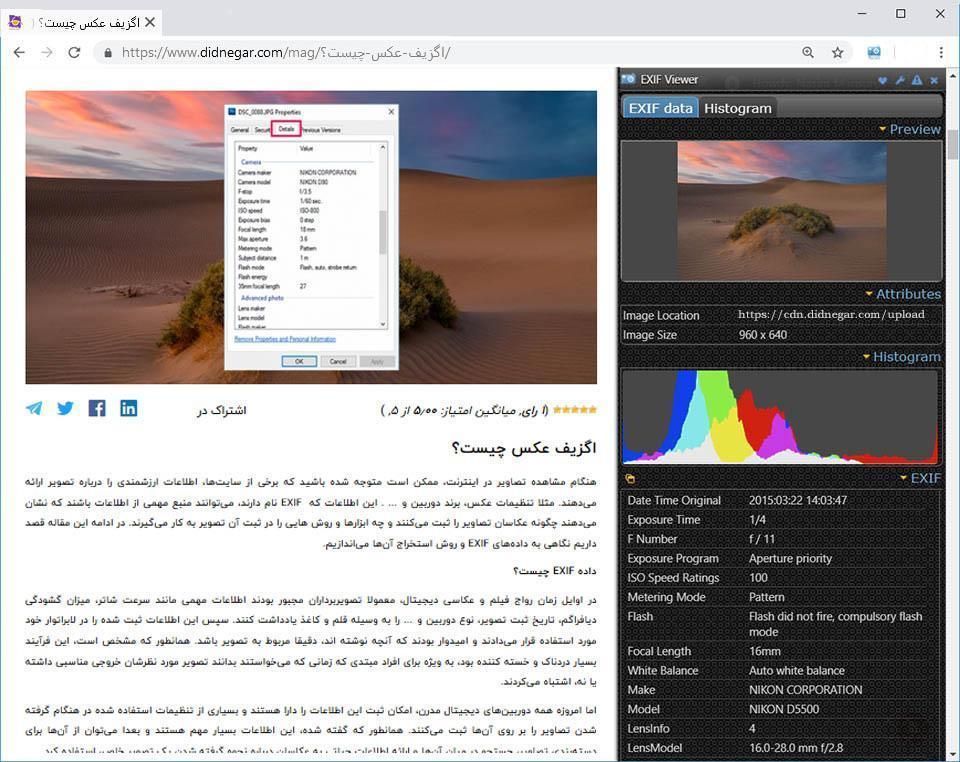Switch to the Histogram tab
The height and width of the screenshot is (762, 960).
tap(737, 108)
